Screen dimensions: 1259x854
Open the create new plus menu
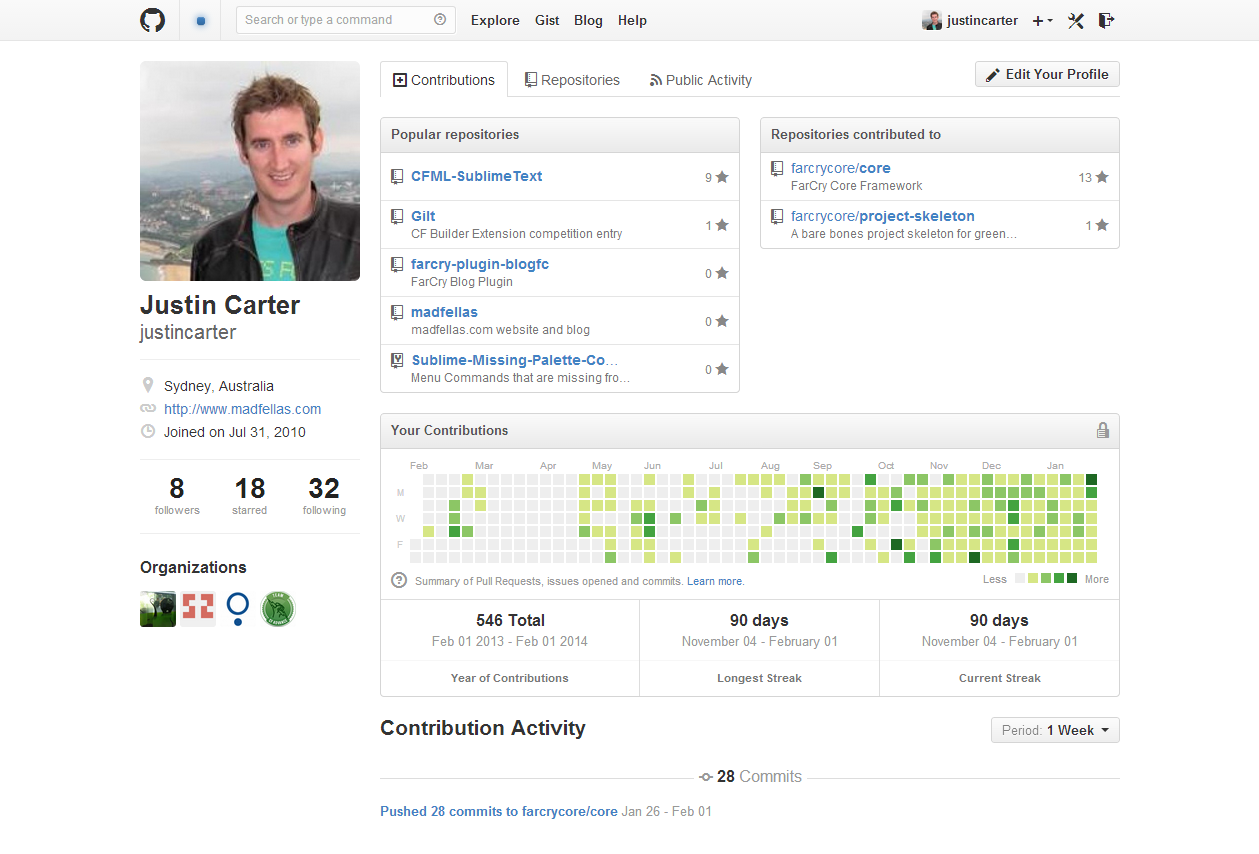(1042, 20)
